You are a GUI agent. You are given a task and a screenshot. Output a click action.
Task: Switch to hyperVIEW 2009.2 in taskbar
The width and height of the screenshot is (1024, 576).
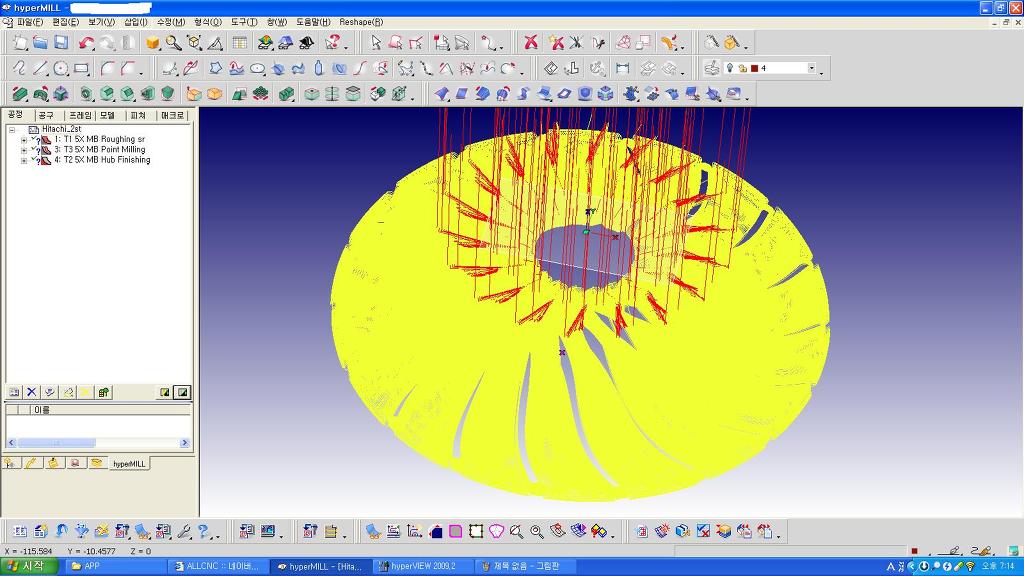(421, 566)
